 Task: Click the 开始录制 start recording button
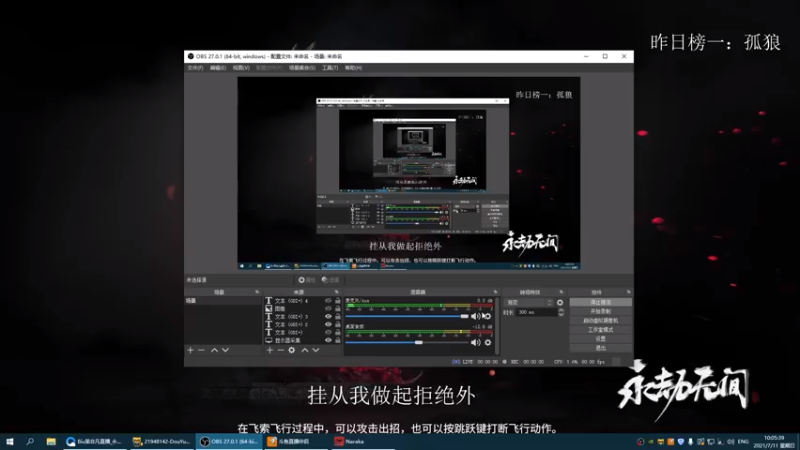tap(601, 311)
